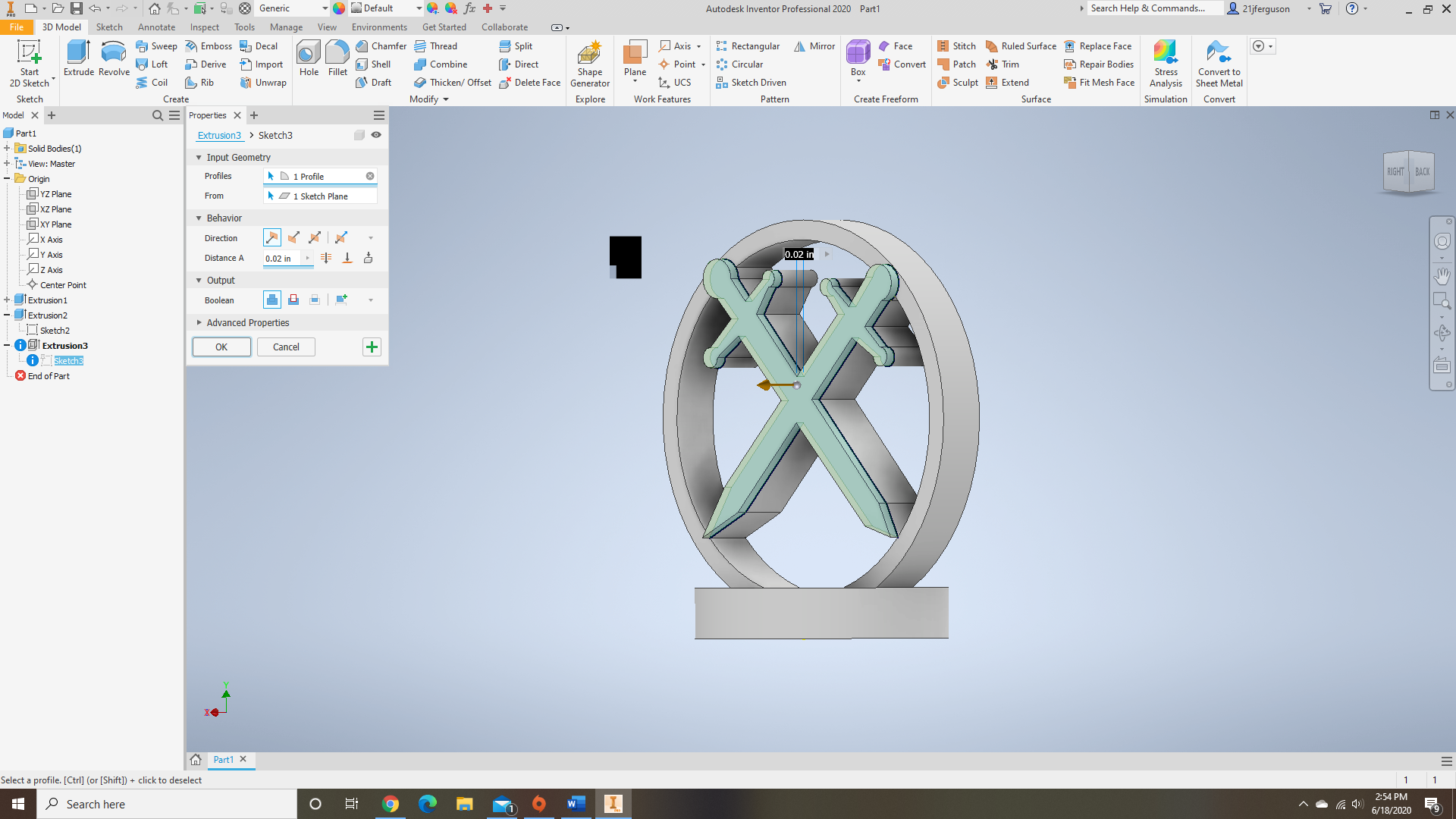Select the Coil tool
Screen dimensions: 1456x819
[152, 83]
